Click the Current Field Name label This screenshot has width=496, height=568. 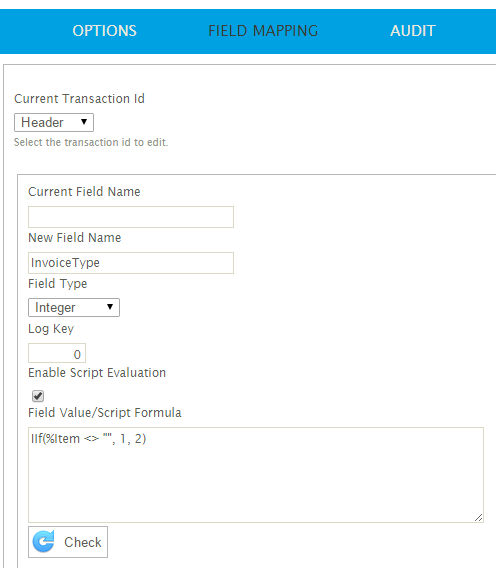[84, 192]
